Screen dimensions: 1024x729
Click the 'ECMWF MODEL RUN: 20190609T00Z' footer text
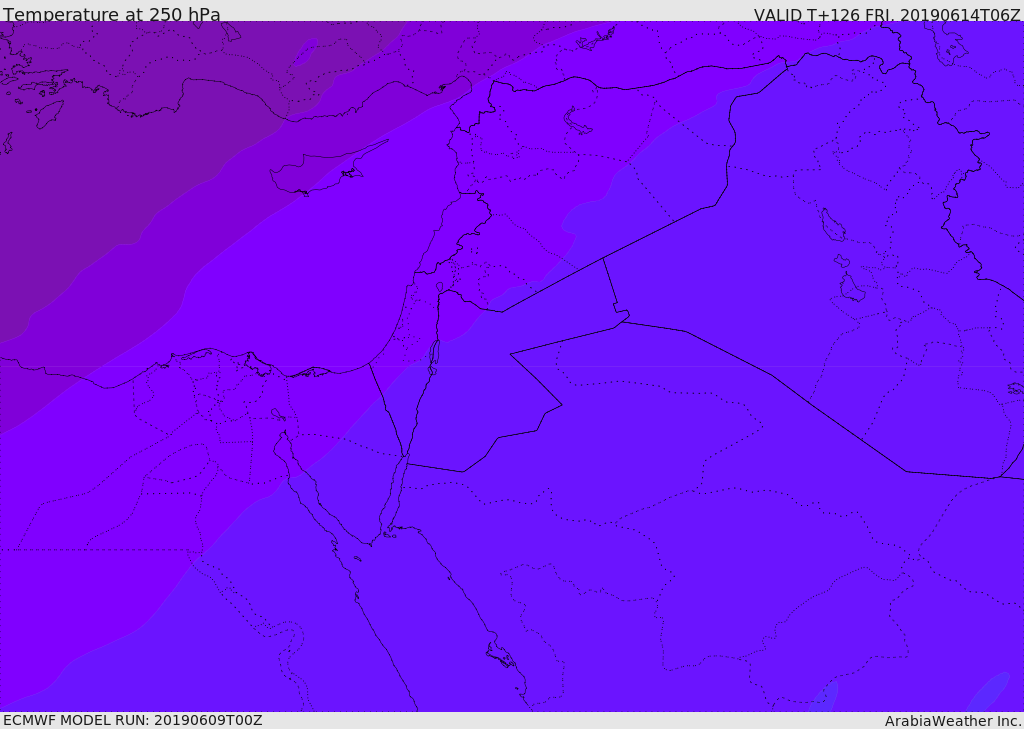tap(133, 720)
